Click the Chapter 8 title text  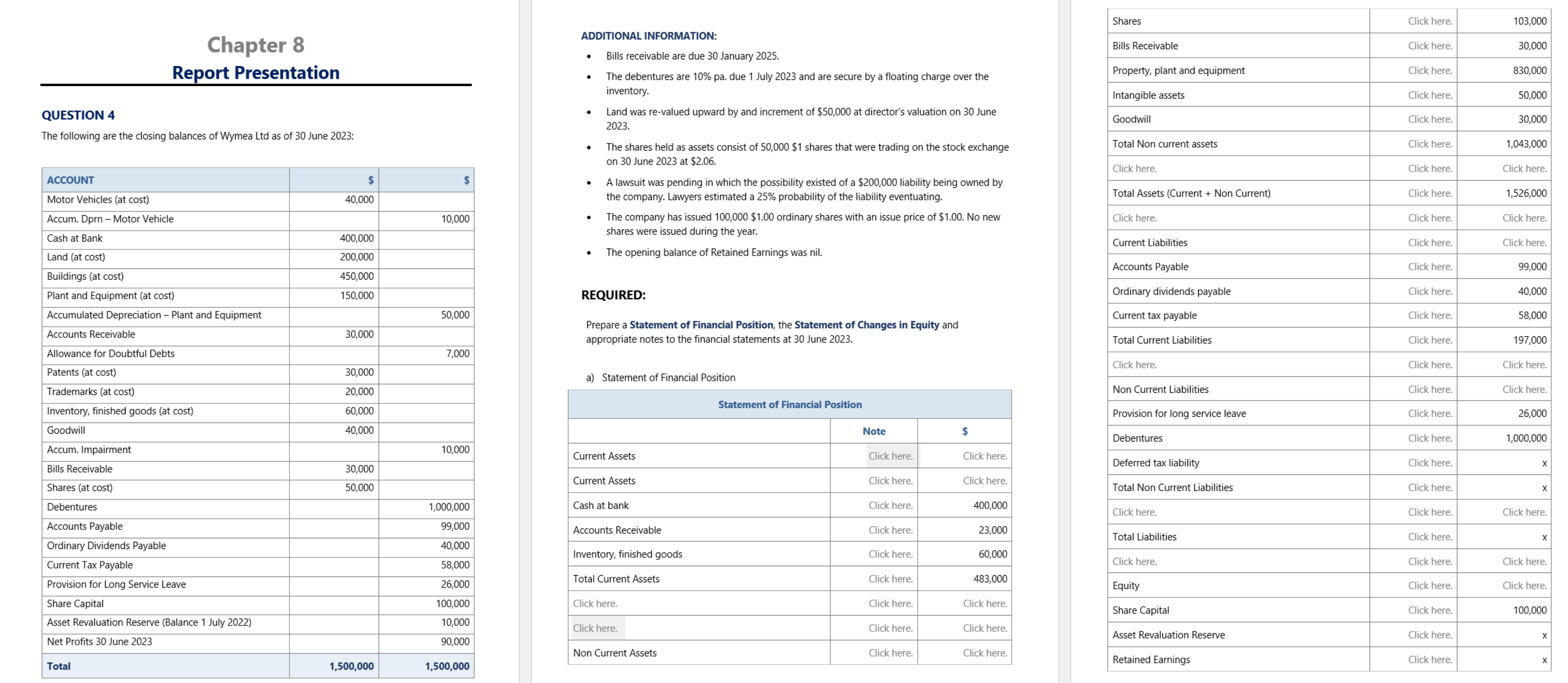(x=256, y=44)
